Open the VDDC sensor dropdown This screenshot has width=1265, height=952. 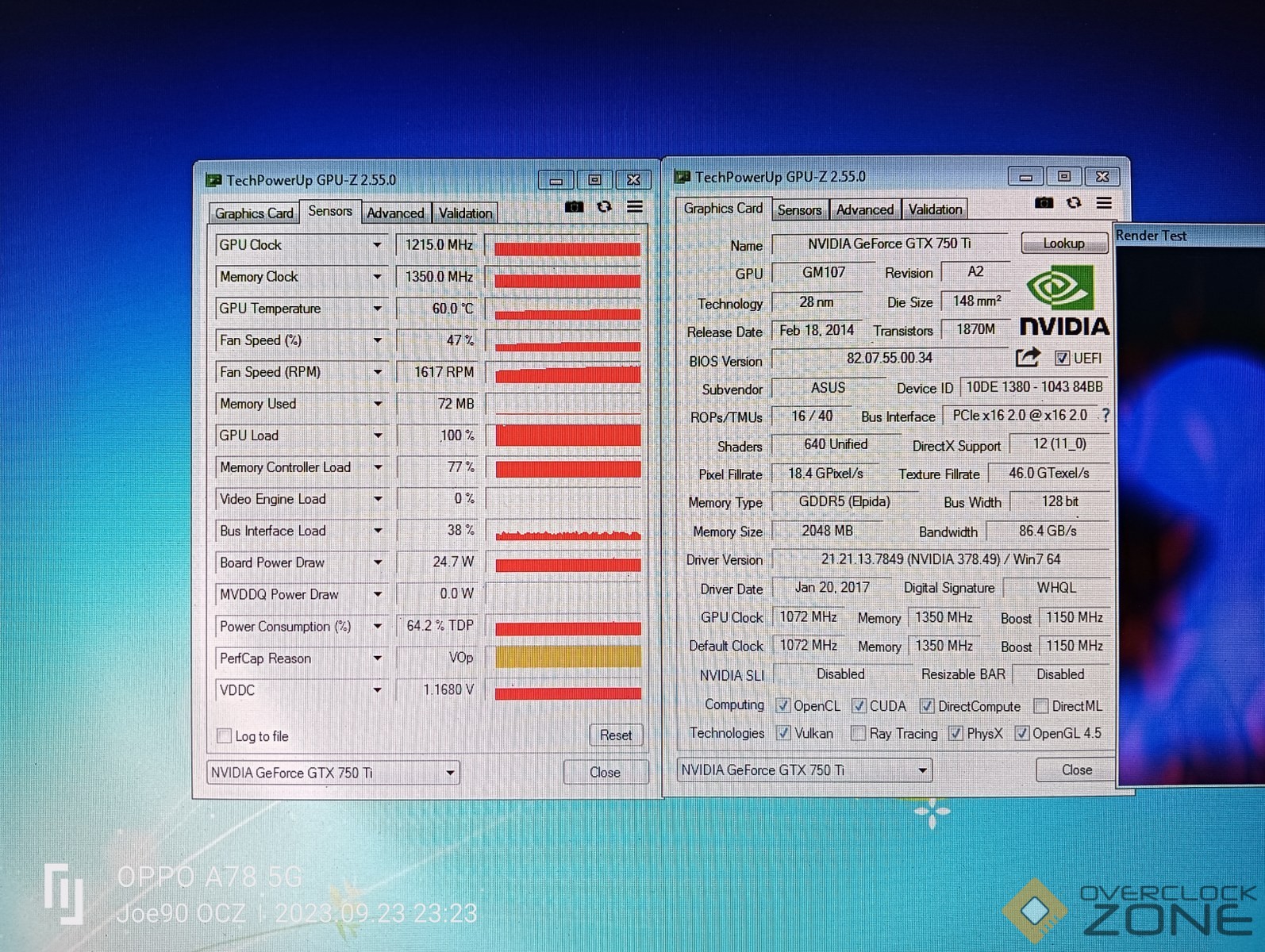click(x=378, y=690)
